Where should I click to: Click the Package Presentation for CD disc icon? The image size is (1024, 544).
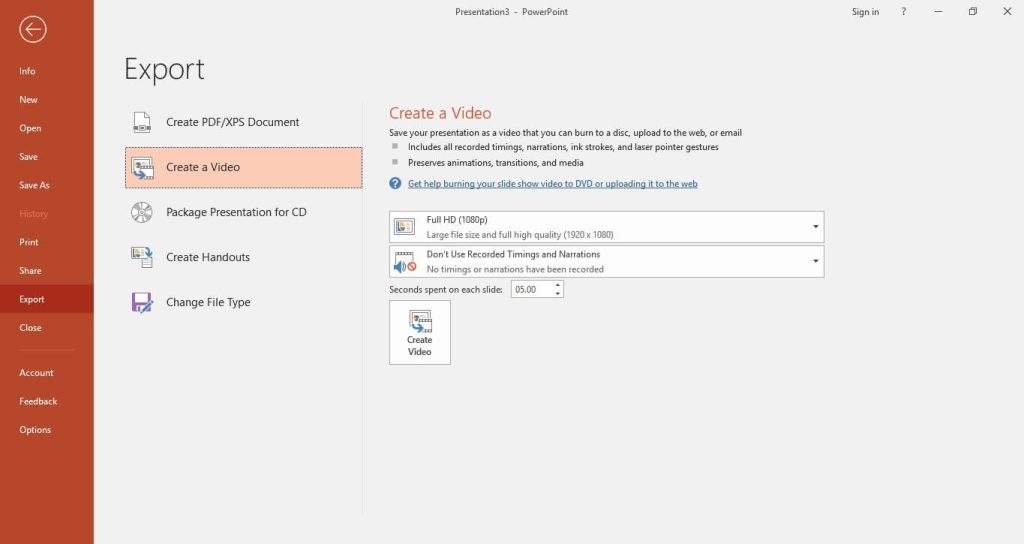[142, 212]
